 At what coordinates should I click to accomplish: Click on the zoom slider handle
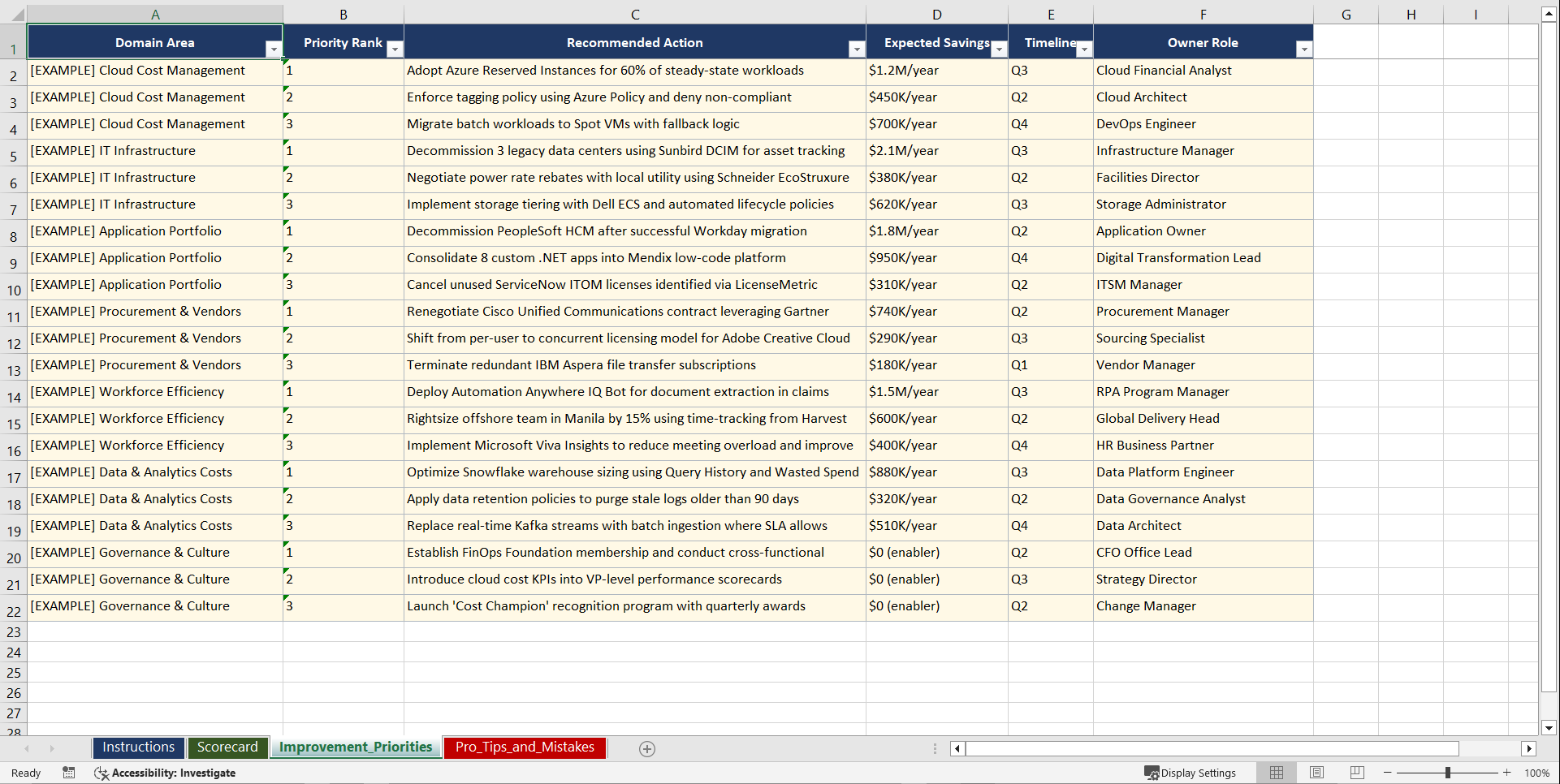[x=1448, y=773]
